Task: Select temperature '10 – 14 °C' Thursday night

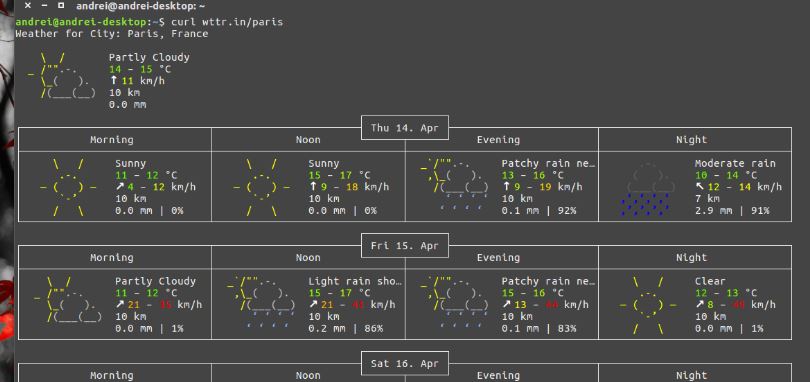Action: tap(726, 175)
